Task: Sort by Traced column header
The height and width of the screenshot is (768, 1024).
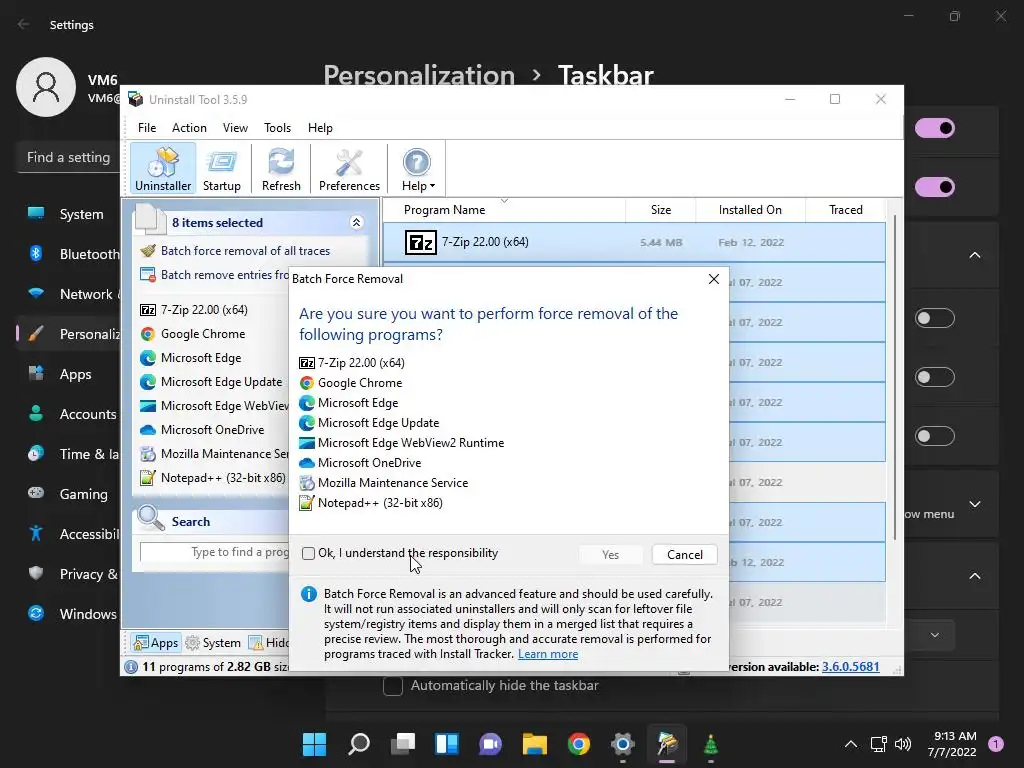Action: pos(846,210)
